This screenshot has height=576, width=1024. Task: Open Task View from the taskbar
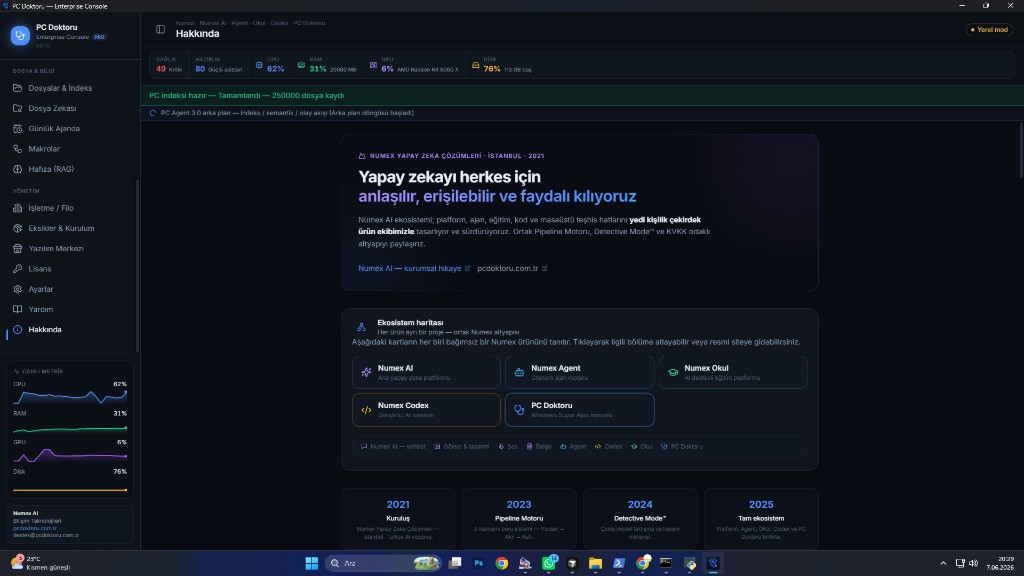pos(455,563)
